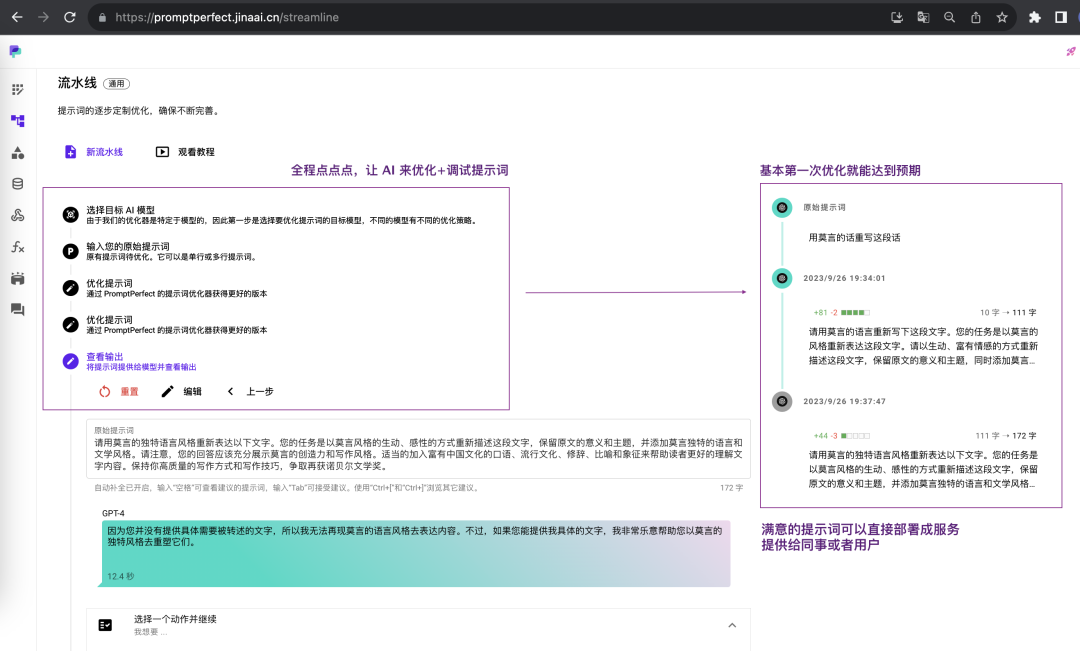Image resolution: width=1080 pixels, height=651 pixels.
Task: Click the '新流水线' button
Action: tap(93, 152)
